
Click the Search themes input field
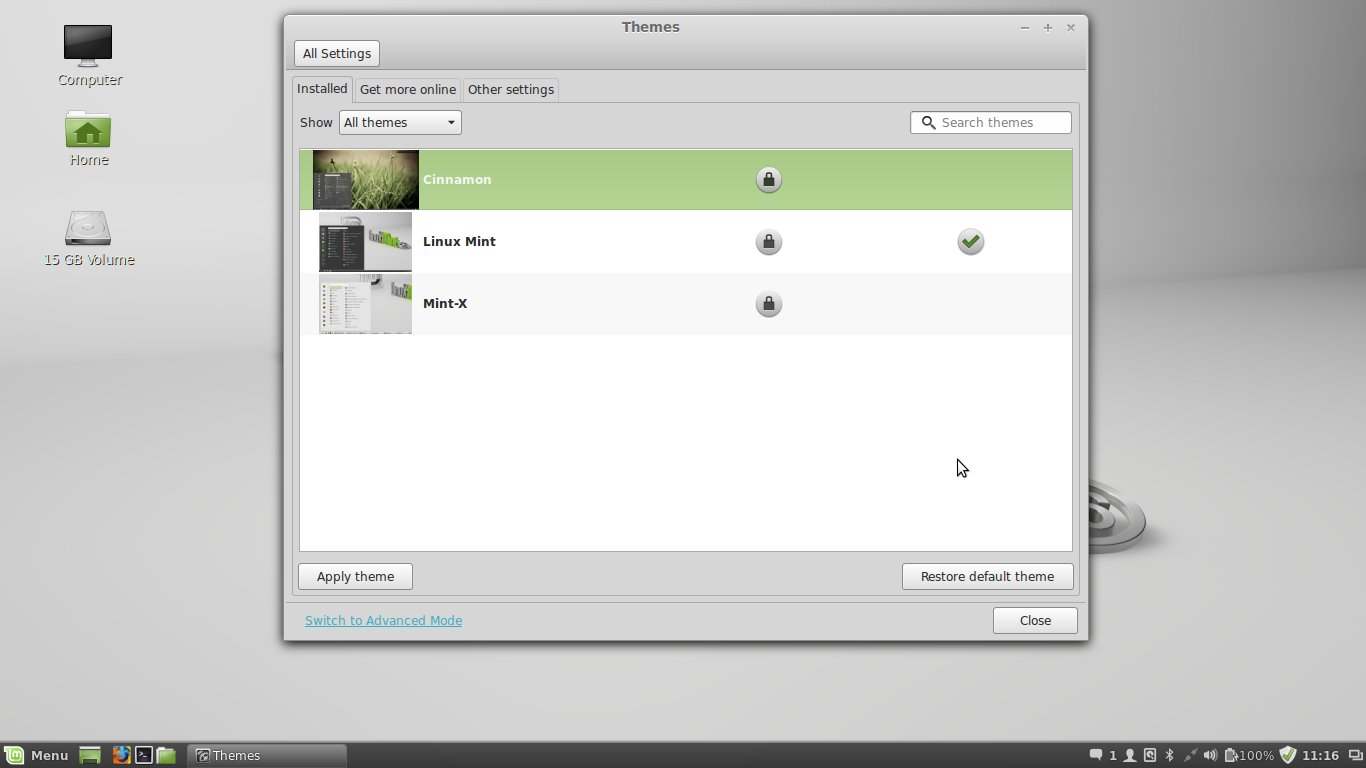point(1000,123)
